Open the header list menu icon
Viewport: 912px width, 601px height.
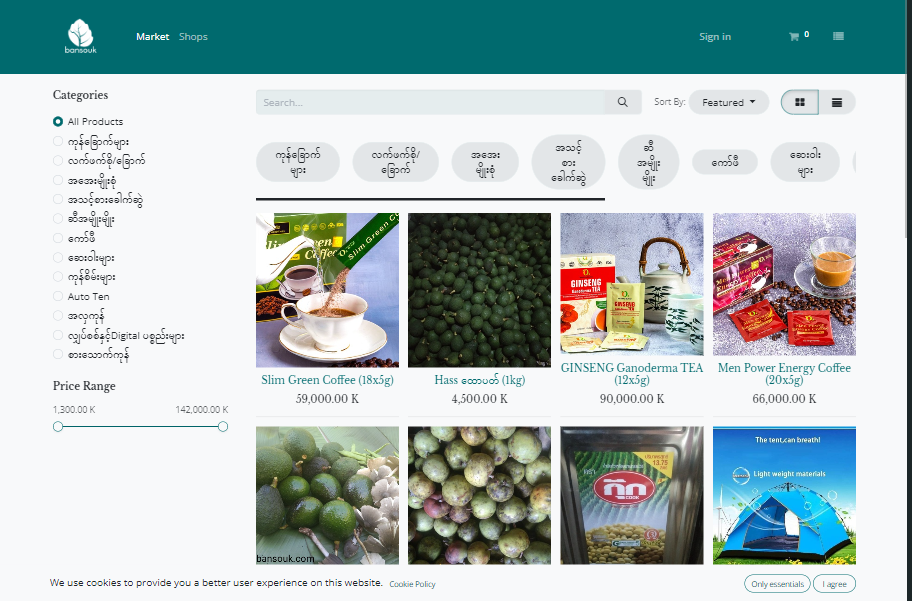(x=838, y=36)
